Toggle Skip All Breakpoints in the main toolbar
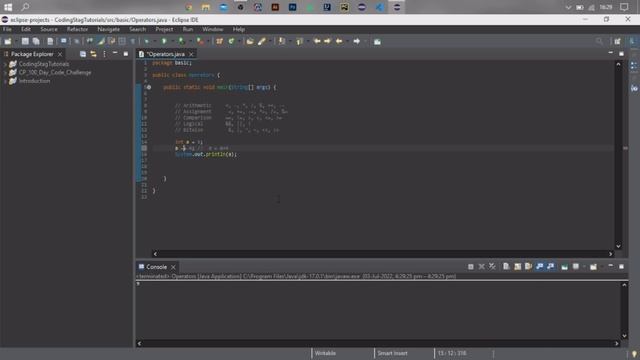The width and height of the screenshot is (640, 360). 77,41
